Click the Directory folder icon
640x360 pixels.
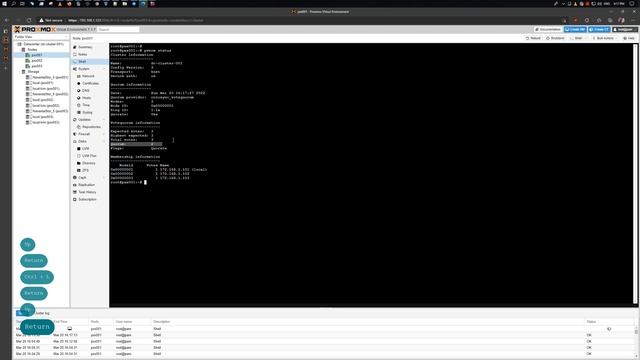79,163
